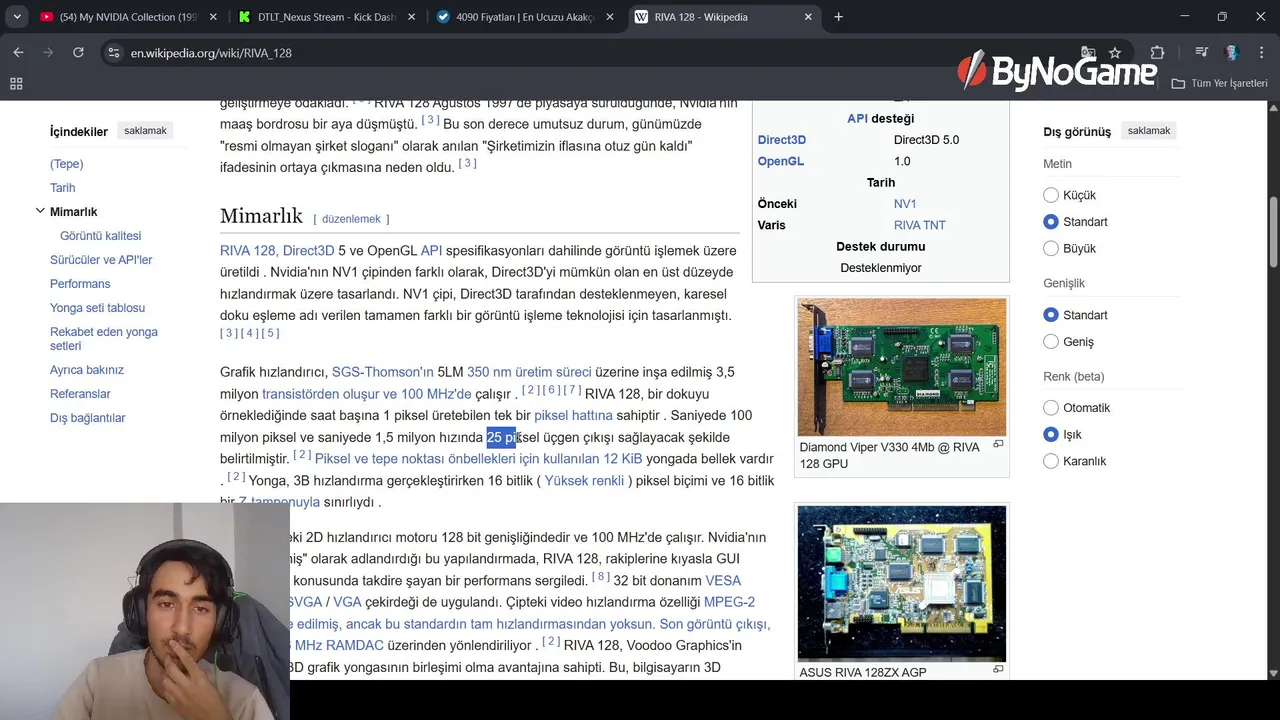The image size is (1280, 720).
Task: Reload the Wikipedia page
Action: [x=78, y=53]
